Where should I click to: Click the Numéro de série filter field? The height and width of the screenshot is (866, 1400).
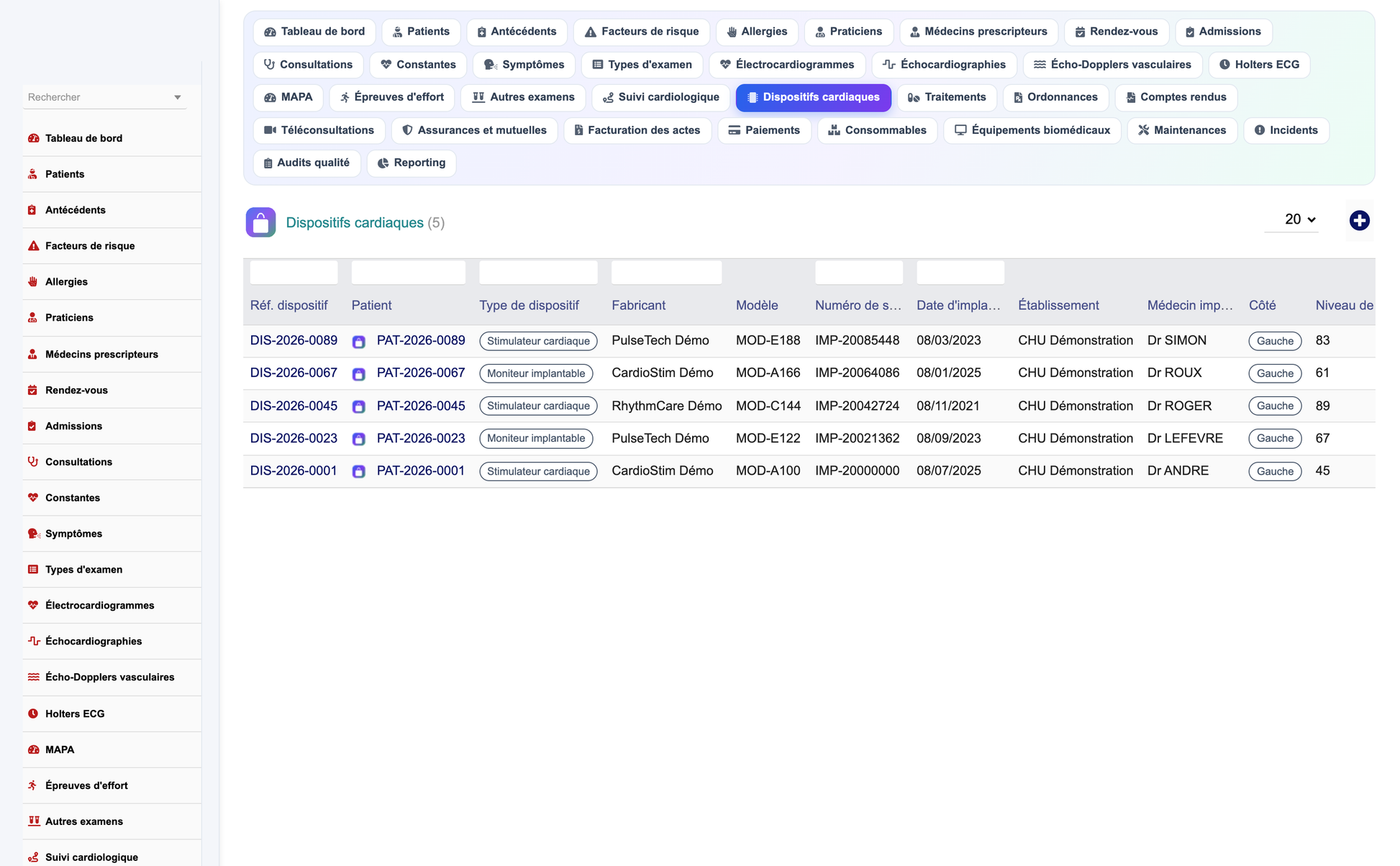pos(859,273)
